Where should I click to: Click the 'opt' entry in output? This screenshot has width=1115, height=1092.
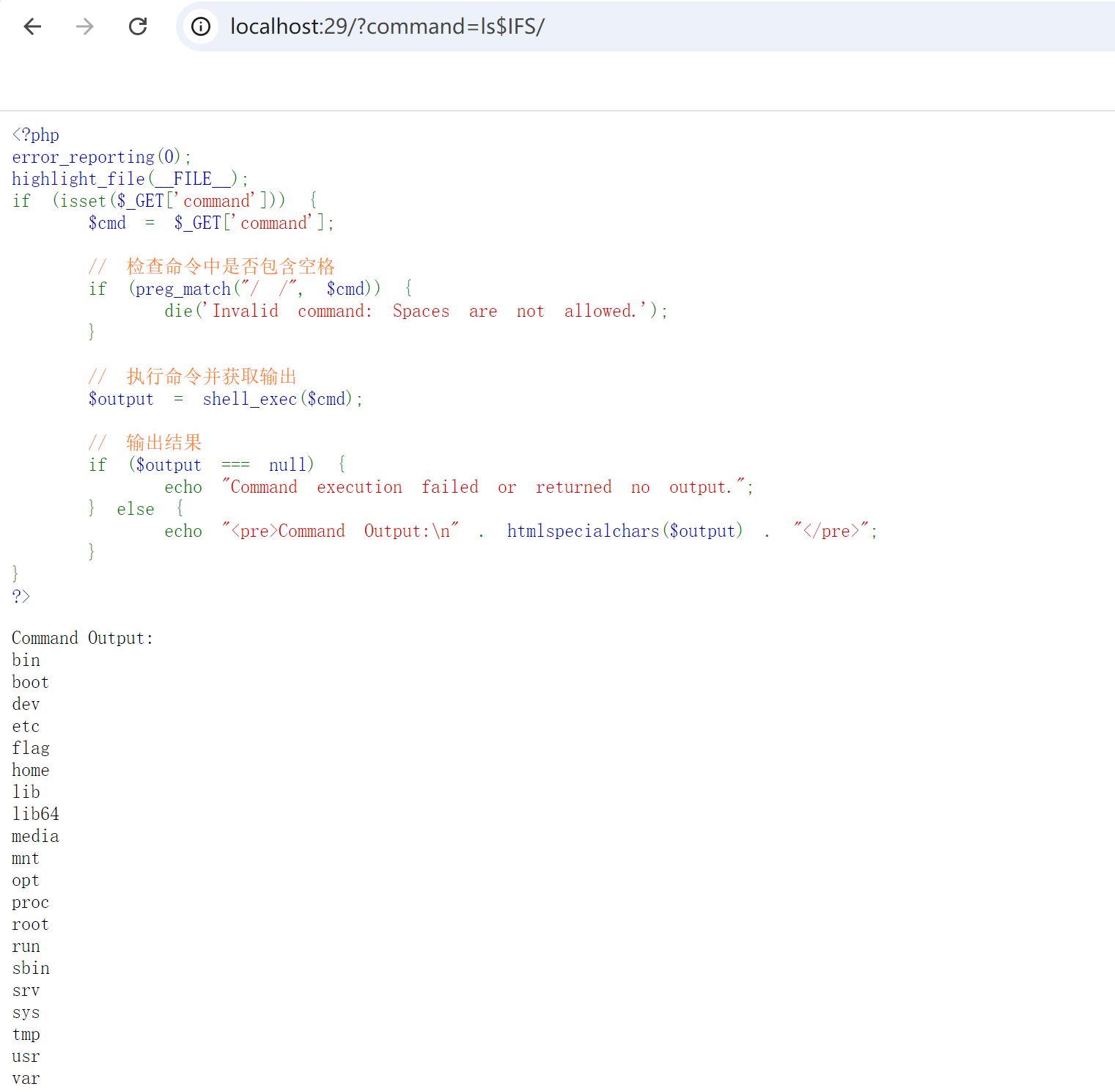26,881
